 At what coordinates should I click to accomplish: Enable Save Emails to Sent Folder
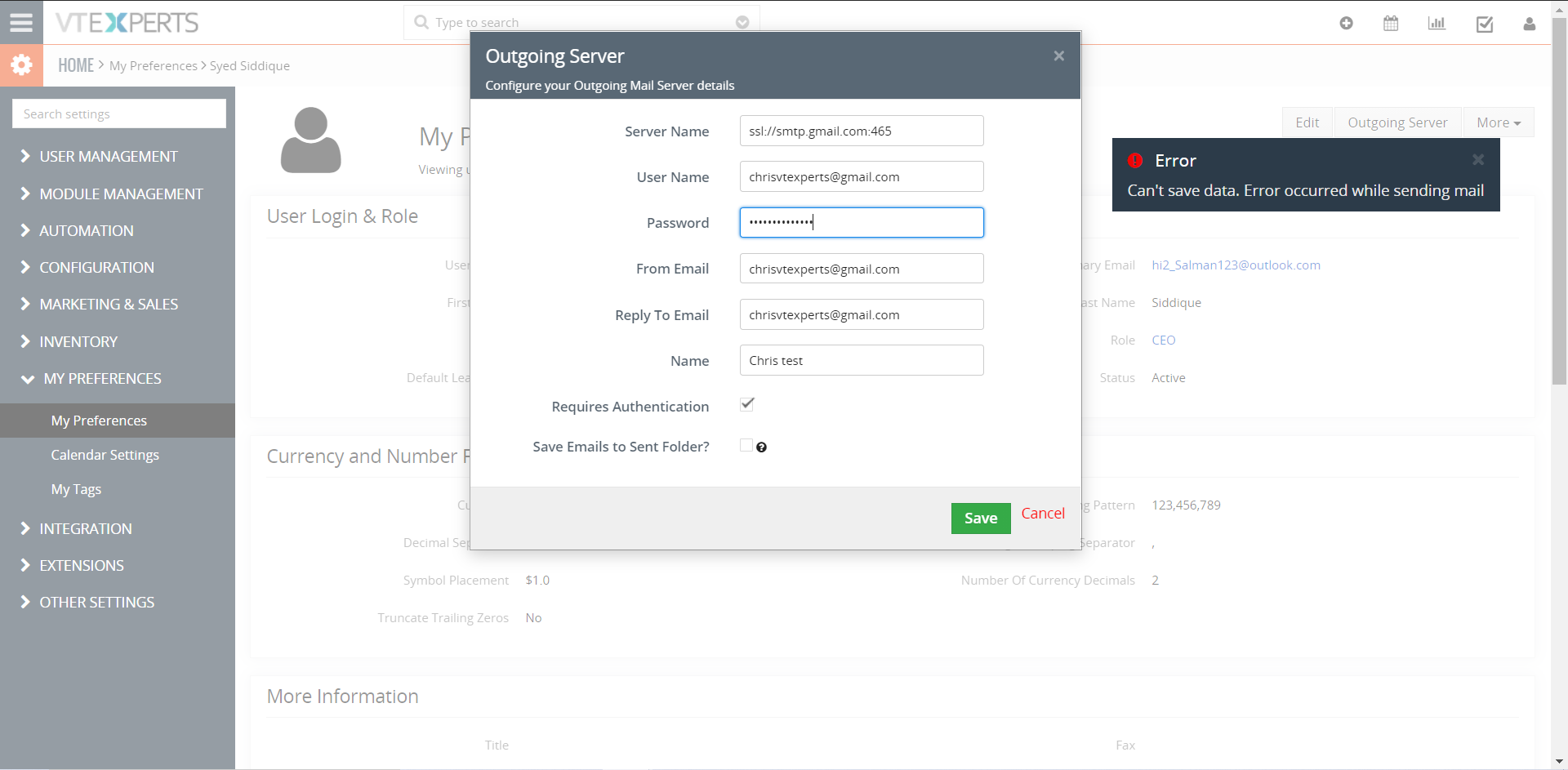pyautogui.click(x=746, y=445)
